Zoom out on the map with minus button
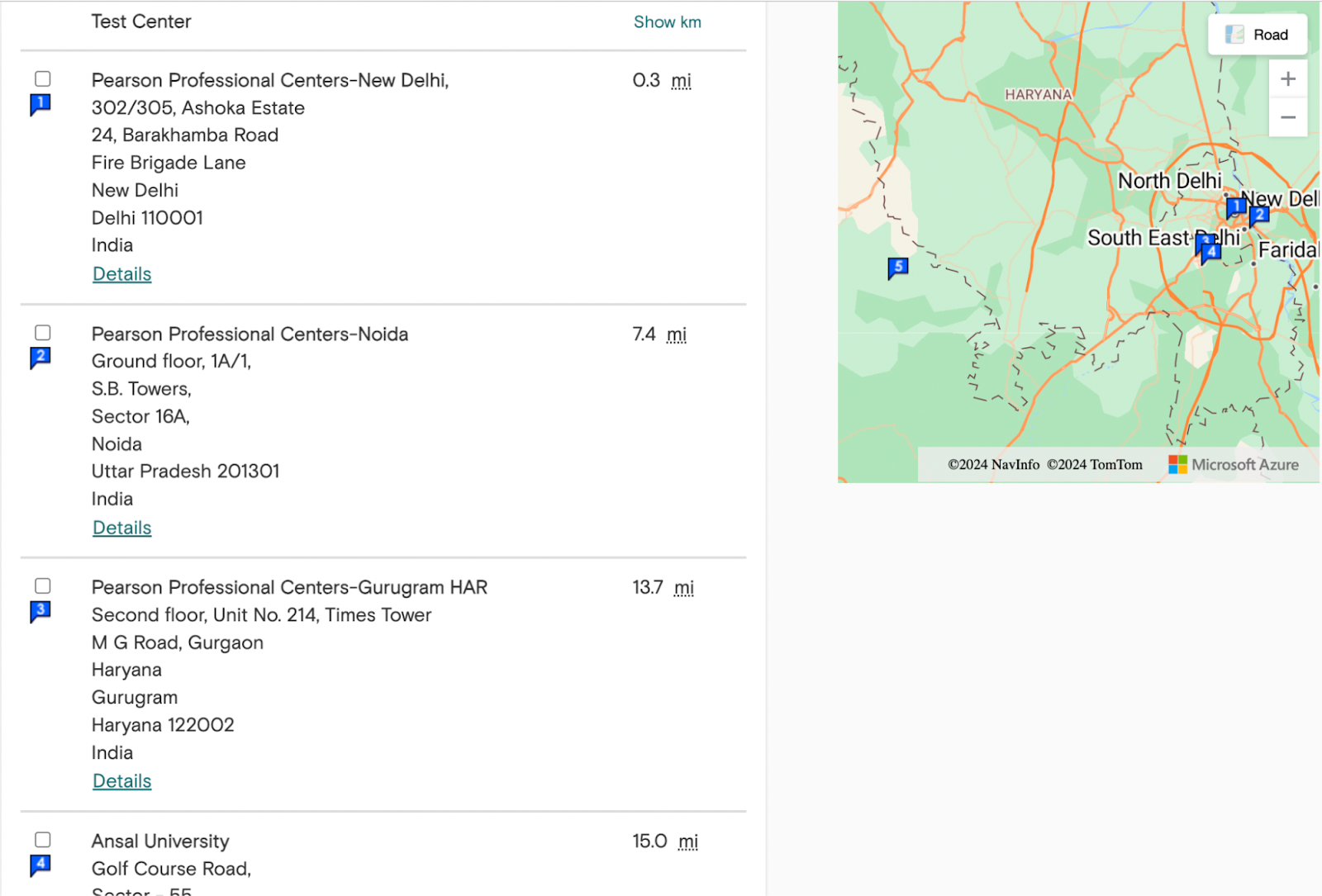 (1288, 117)
